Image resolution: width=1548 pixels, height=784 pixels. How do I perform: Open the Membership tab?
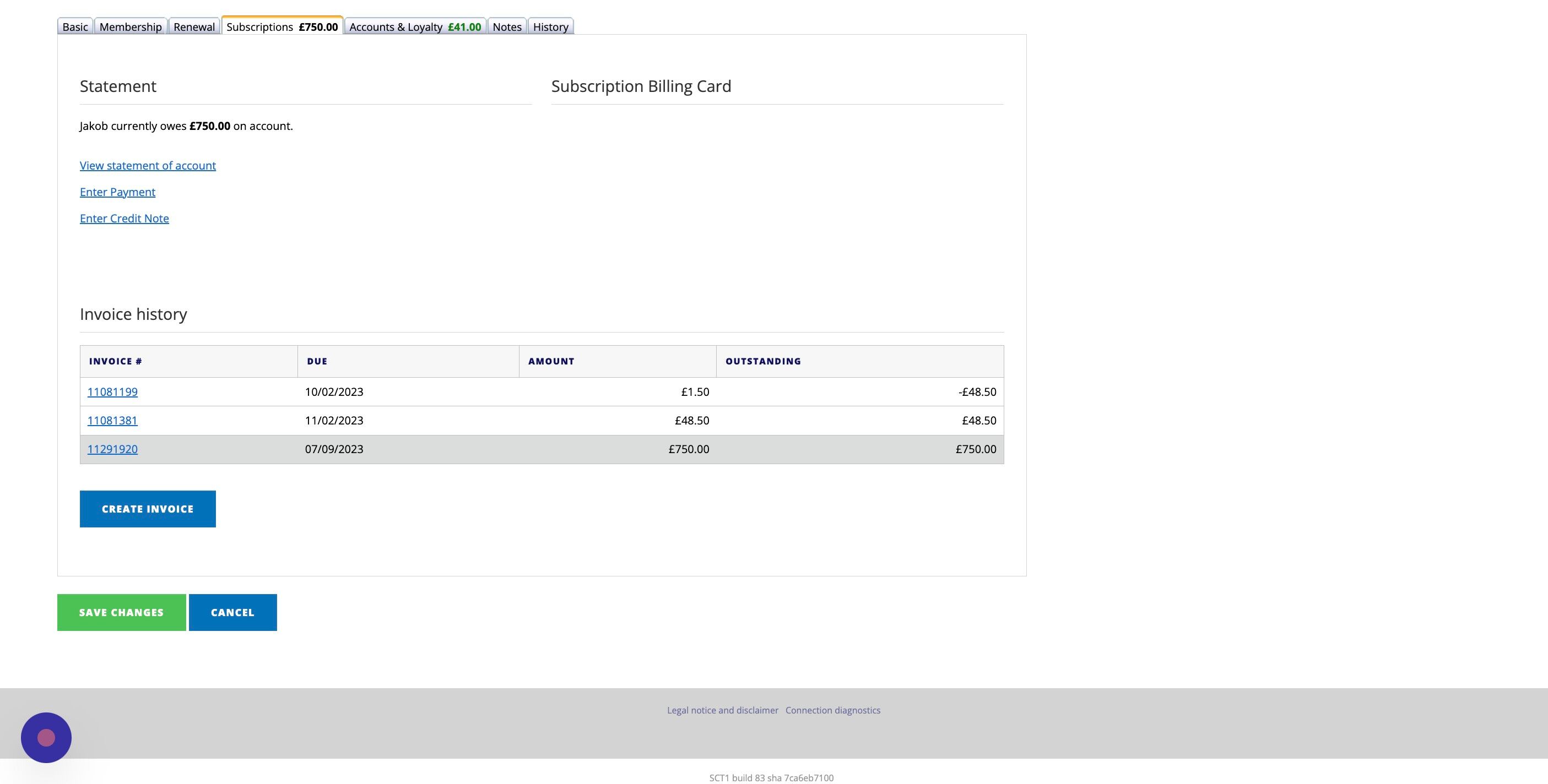[131, 27]
